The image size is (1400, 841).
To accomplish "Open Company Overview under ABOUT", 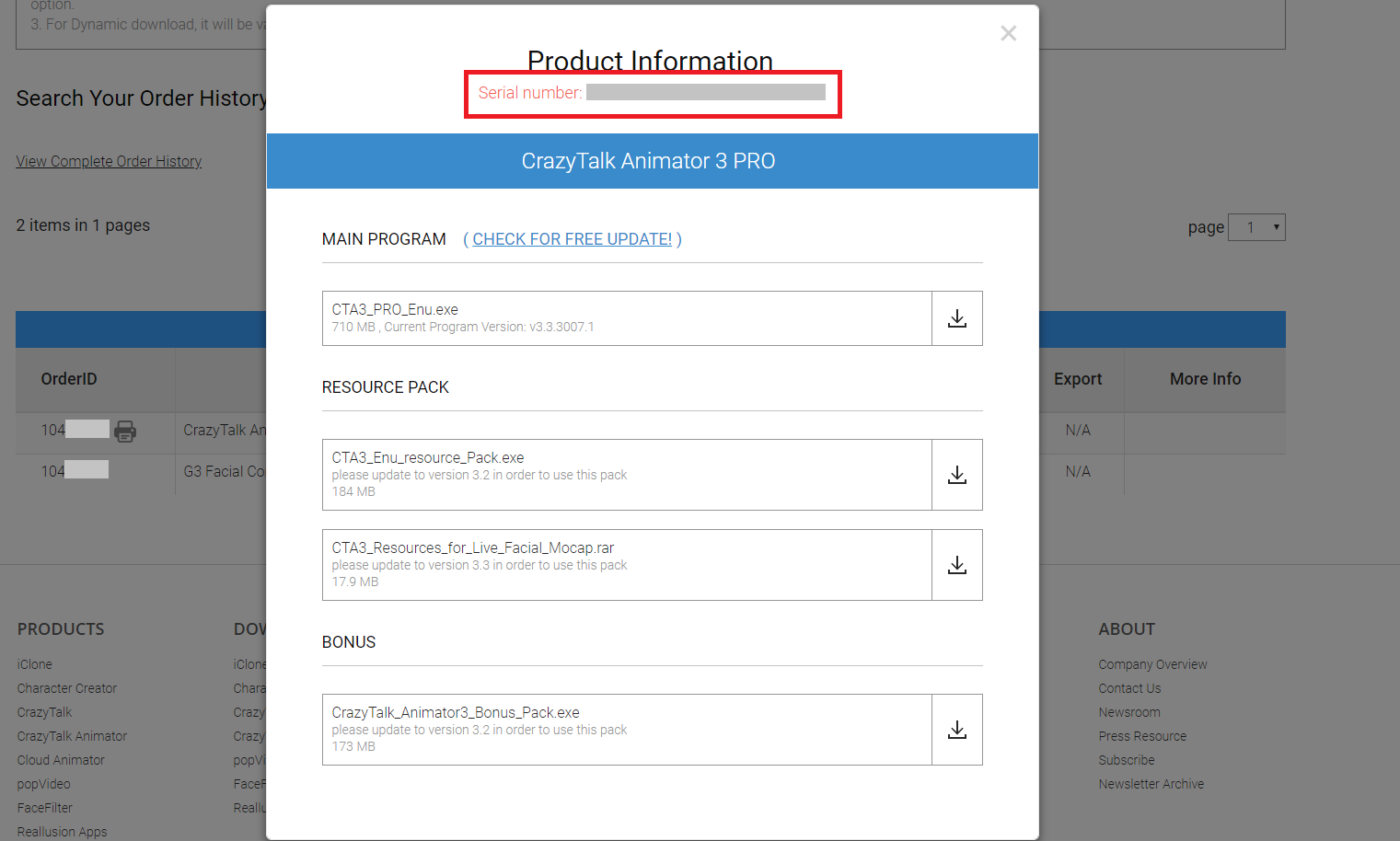I will [1152, 664].
